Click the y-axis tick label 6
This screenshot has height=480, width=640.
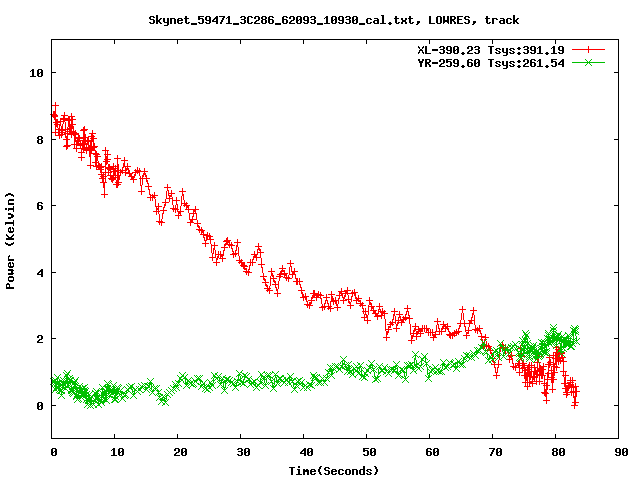click(40, 206)
